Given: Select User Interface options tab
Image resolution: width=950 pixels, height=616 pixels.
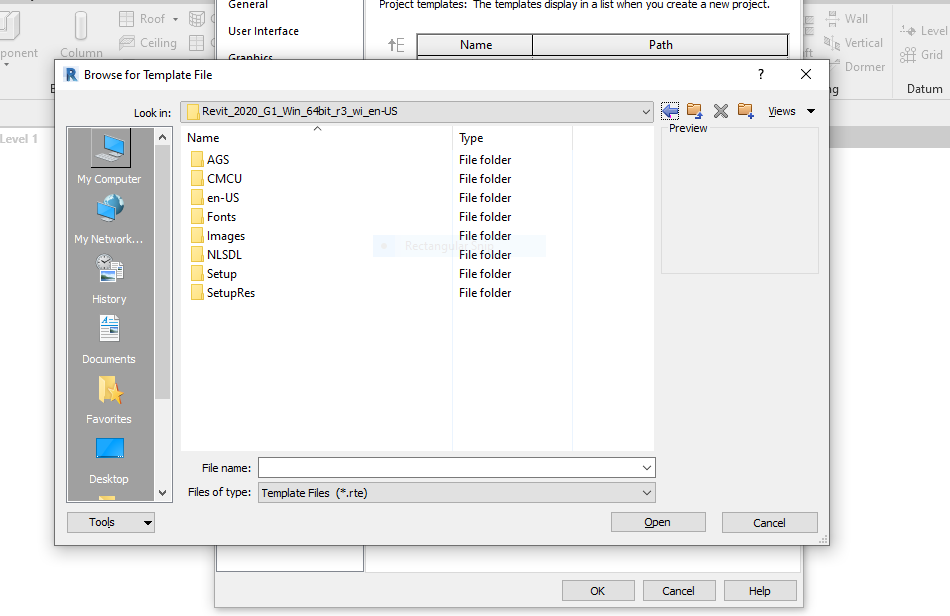Looking at the screenshot, I should 264,31.
